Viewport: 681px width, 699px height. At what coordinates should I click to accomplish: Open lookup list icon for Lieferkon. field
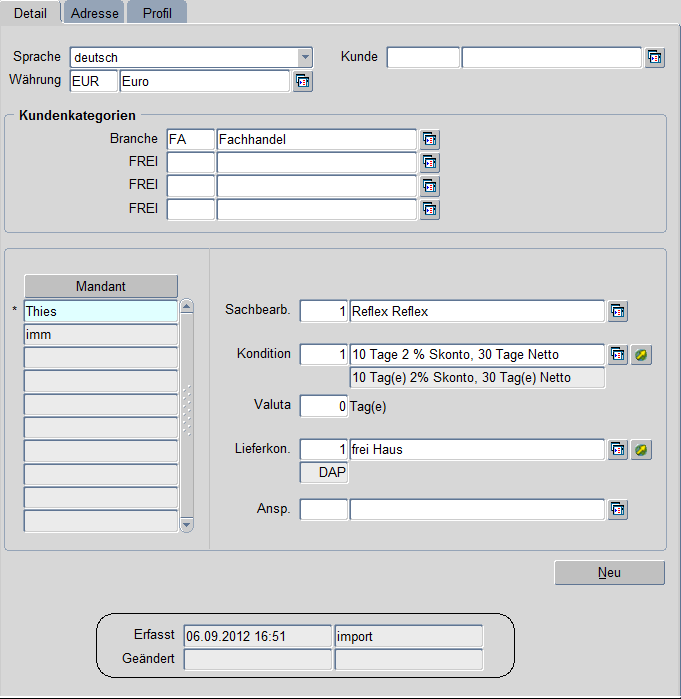coord(618,450)
